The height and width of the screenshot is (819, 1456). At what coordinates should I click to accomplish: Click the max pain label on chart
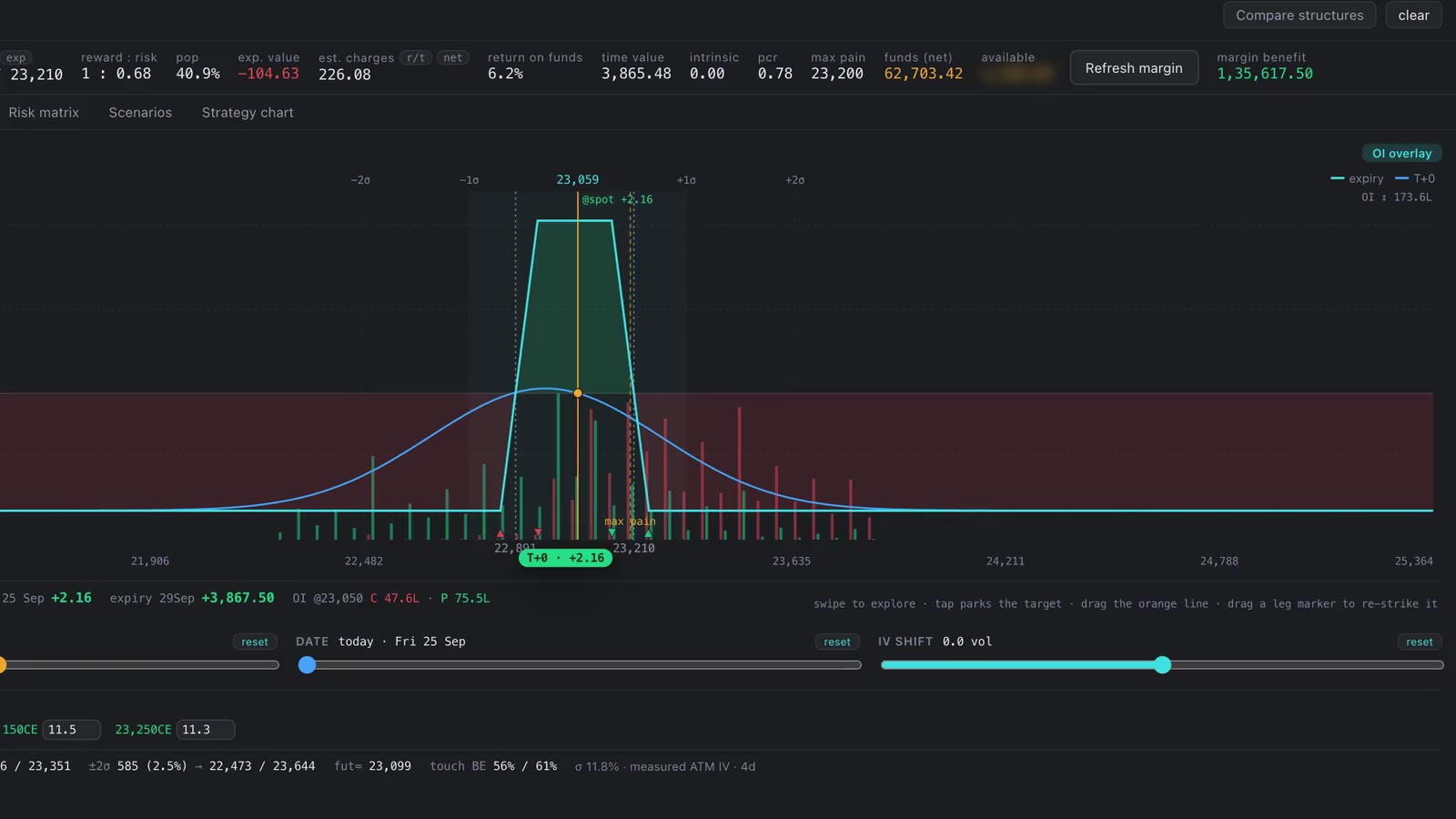pos(630,521)
